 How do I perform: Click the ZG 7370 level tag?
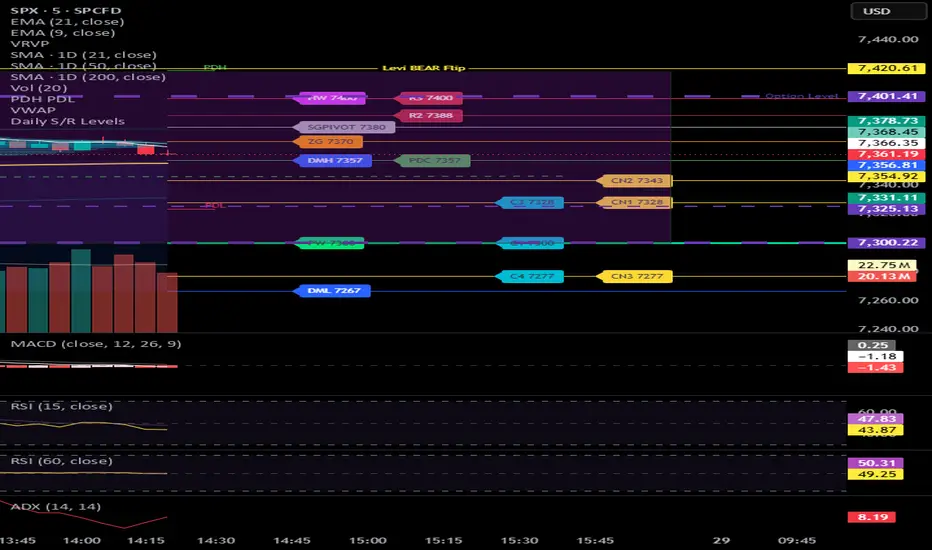point(329,142)
